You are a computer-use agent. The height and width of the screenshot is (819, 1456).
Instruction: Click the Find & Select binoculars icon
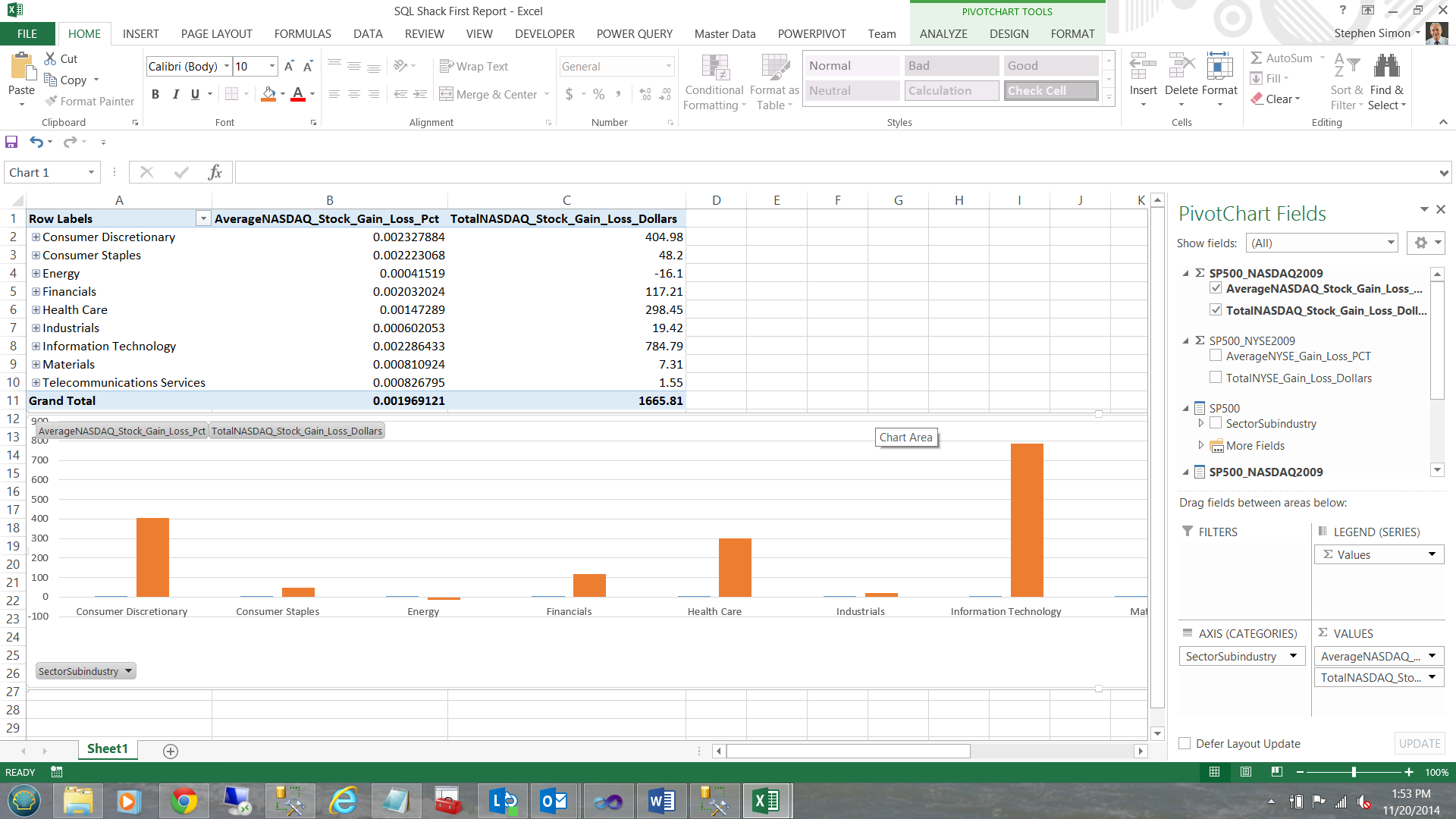1387,67
